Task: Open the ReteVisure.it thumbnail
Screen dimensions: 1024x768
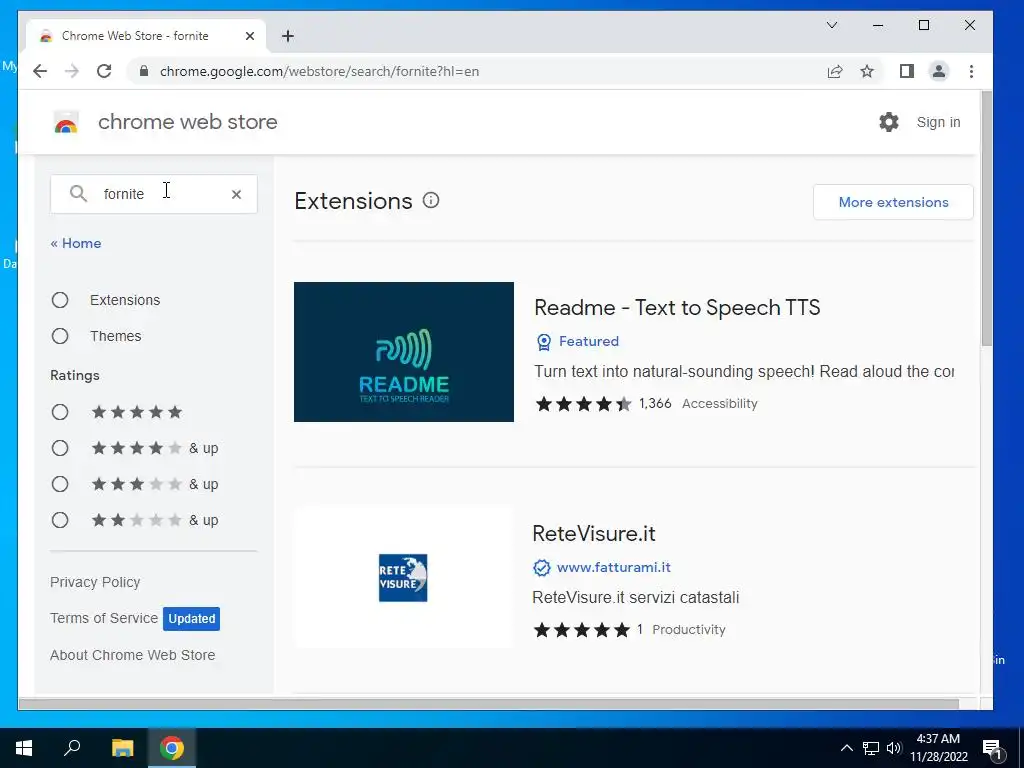Action: click(404, 577)
